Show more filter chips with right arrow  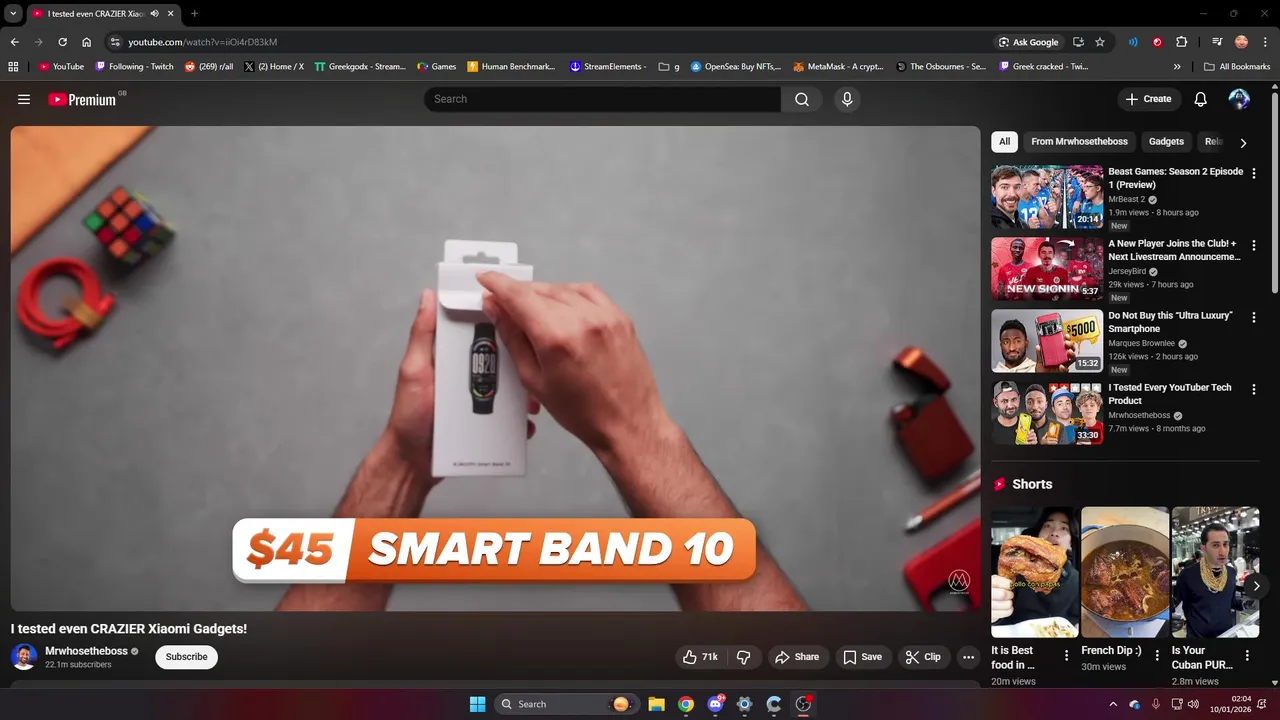1243,142
